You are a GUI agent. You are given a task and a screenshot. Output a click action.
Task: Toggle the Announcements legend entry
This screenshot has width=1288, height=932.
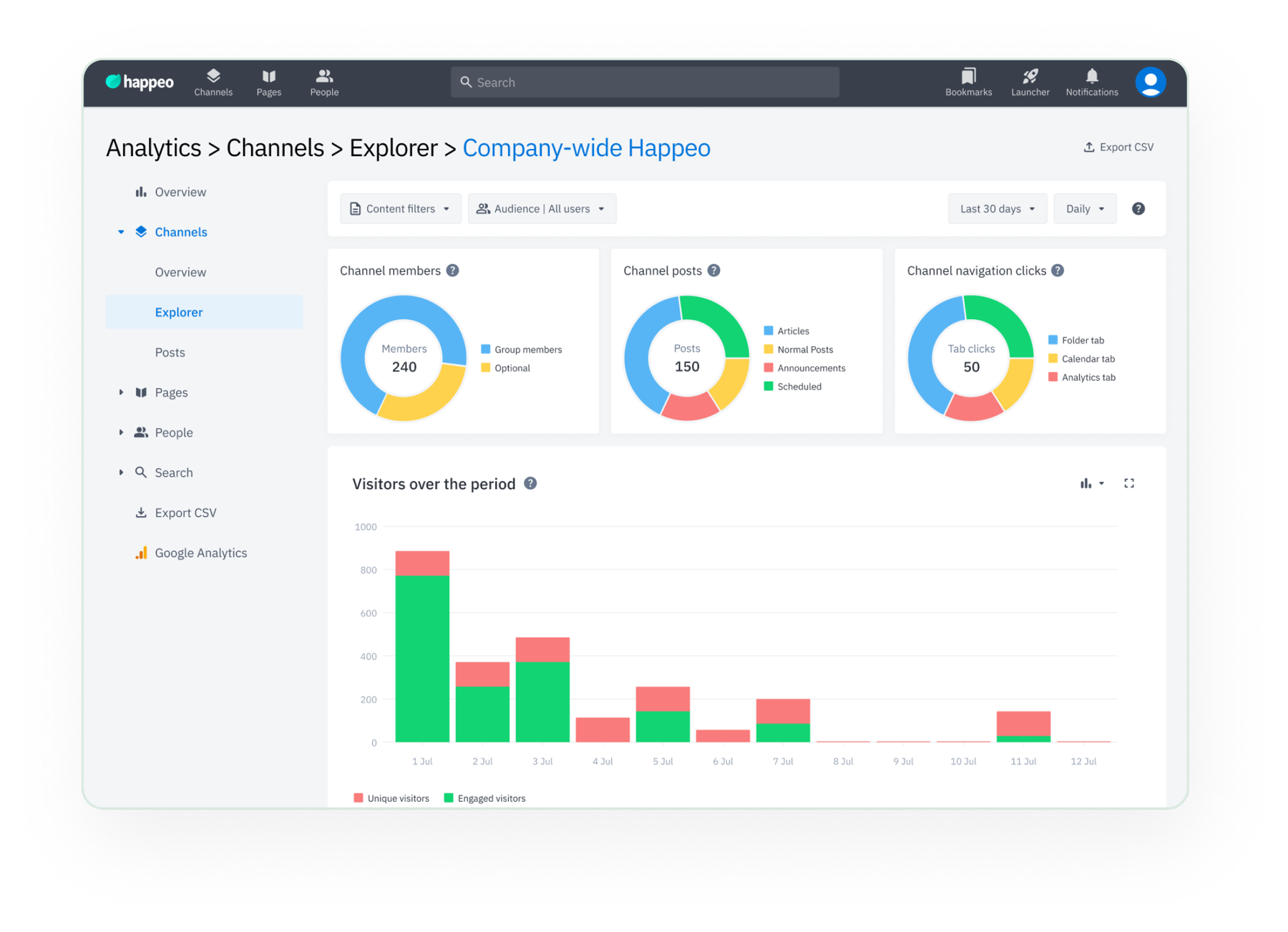pyautogui.click(x=804, y=368)
